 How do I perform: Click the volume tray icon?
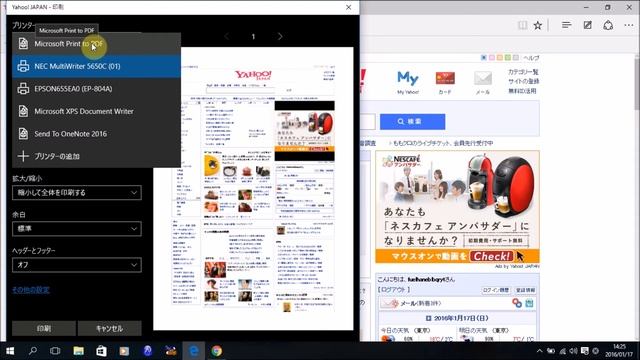pos(573,351)
